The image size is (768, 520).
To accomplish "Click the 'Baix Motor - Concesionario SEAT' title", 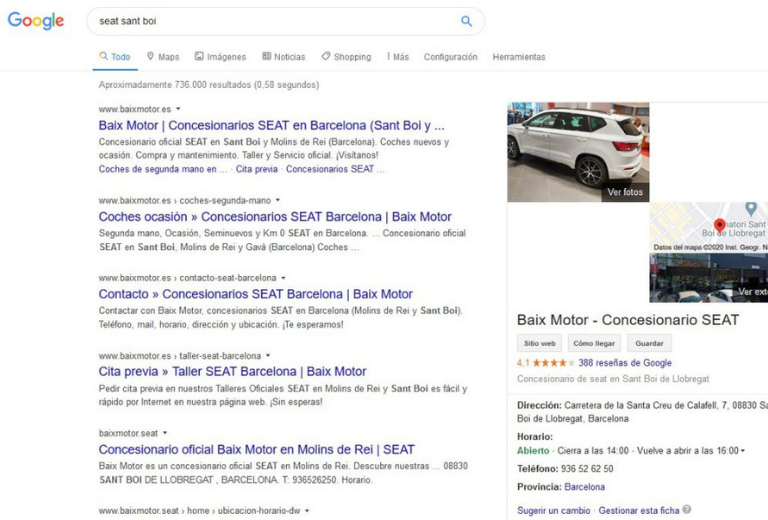I will 628,320.
